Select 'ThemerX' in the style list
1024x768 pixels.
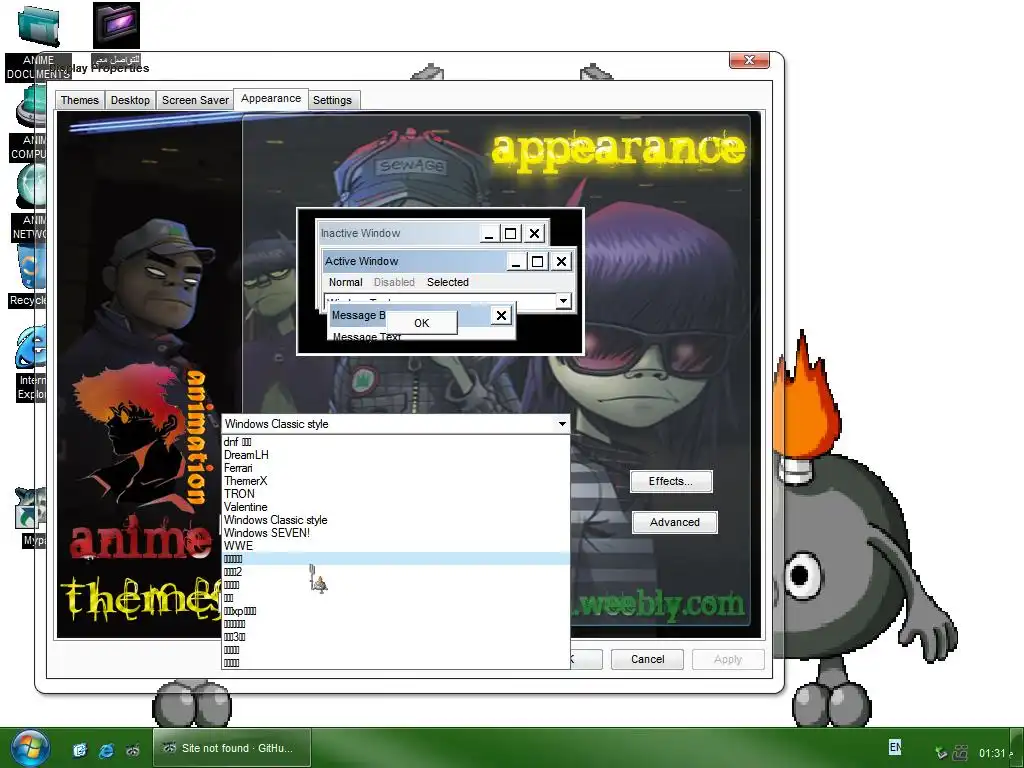click(x=396, y=481)
